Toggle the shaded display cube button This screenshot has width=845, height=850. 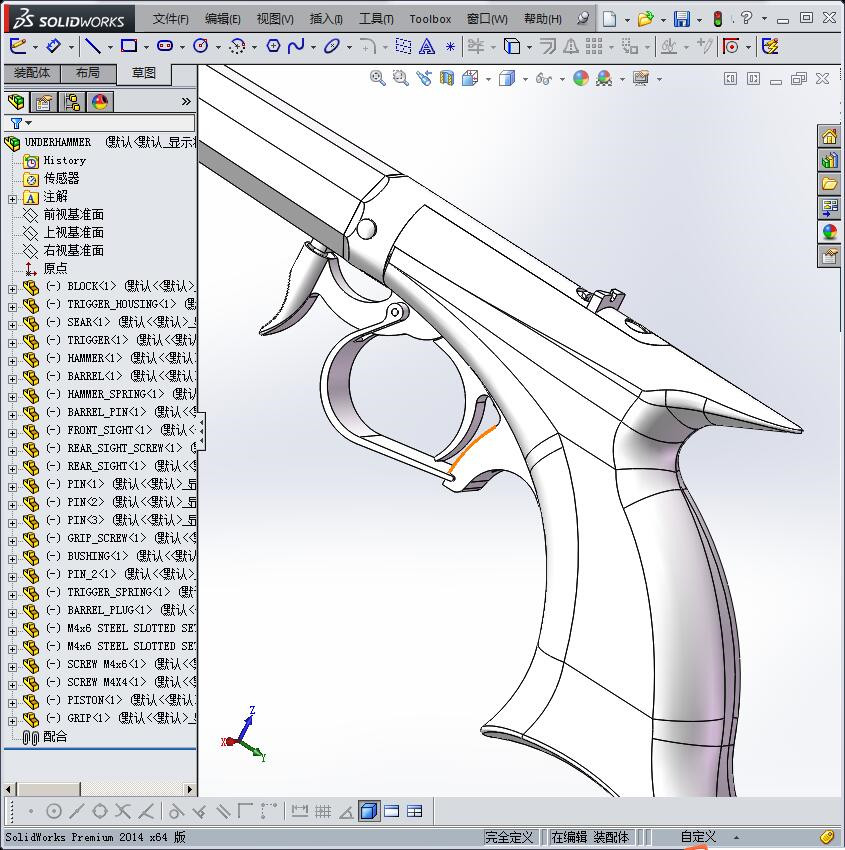coord(369,812)
